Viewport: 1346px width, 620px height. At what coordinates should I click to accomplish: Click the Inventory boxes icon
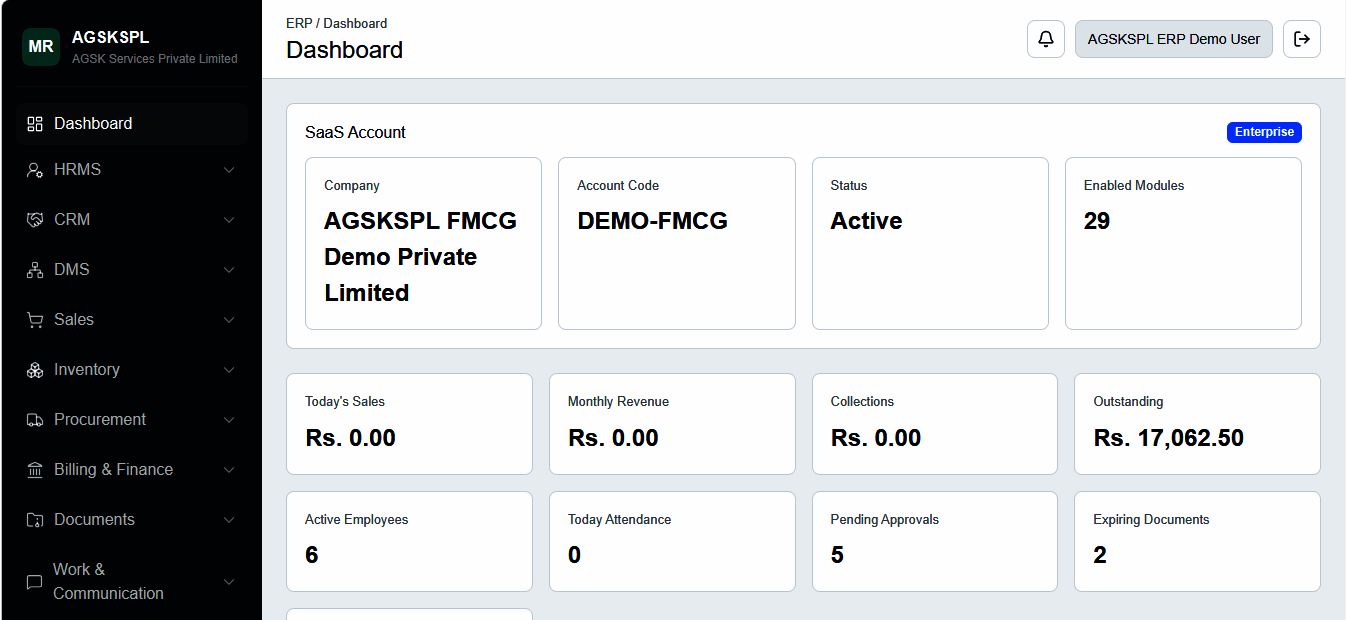coord(35,370)
